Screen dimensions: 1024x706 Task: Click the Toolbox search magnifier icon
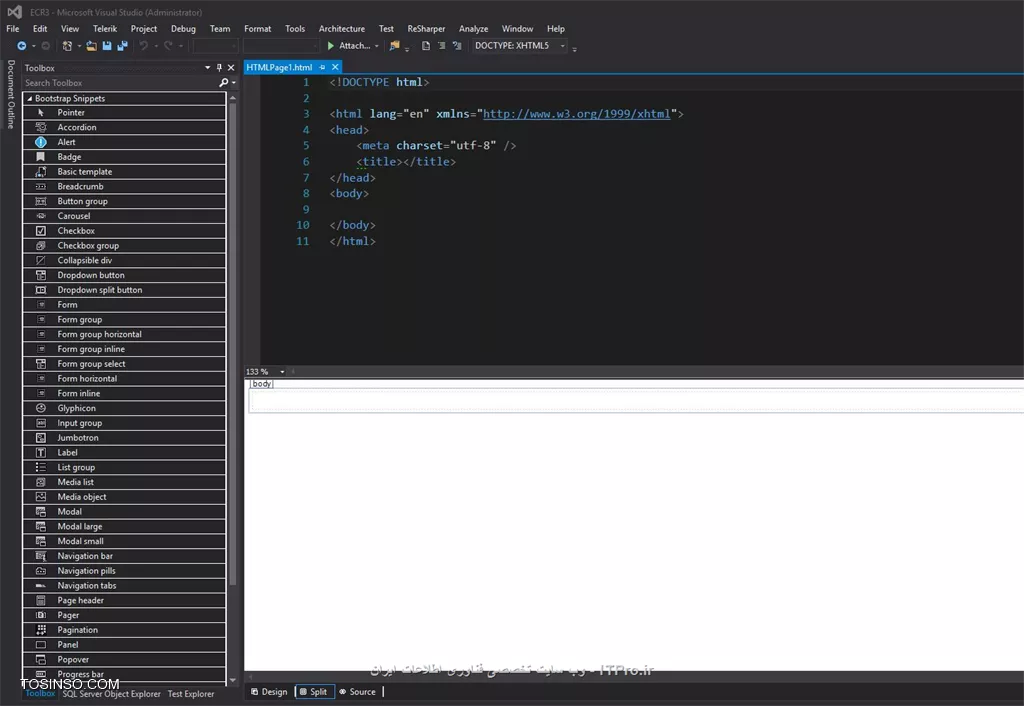tap(223, 83)
